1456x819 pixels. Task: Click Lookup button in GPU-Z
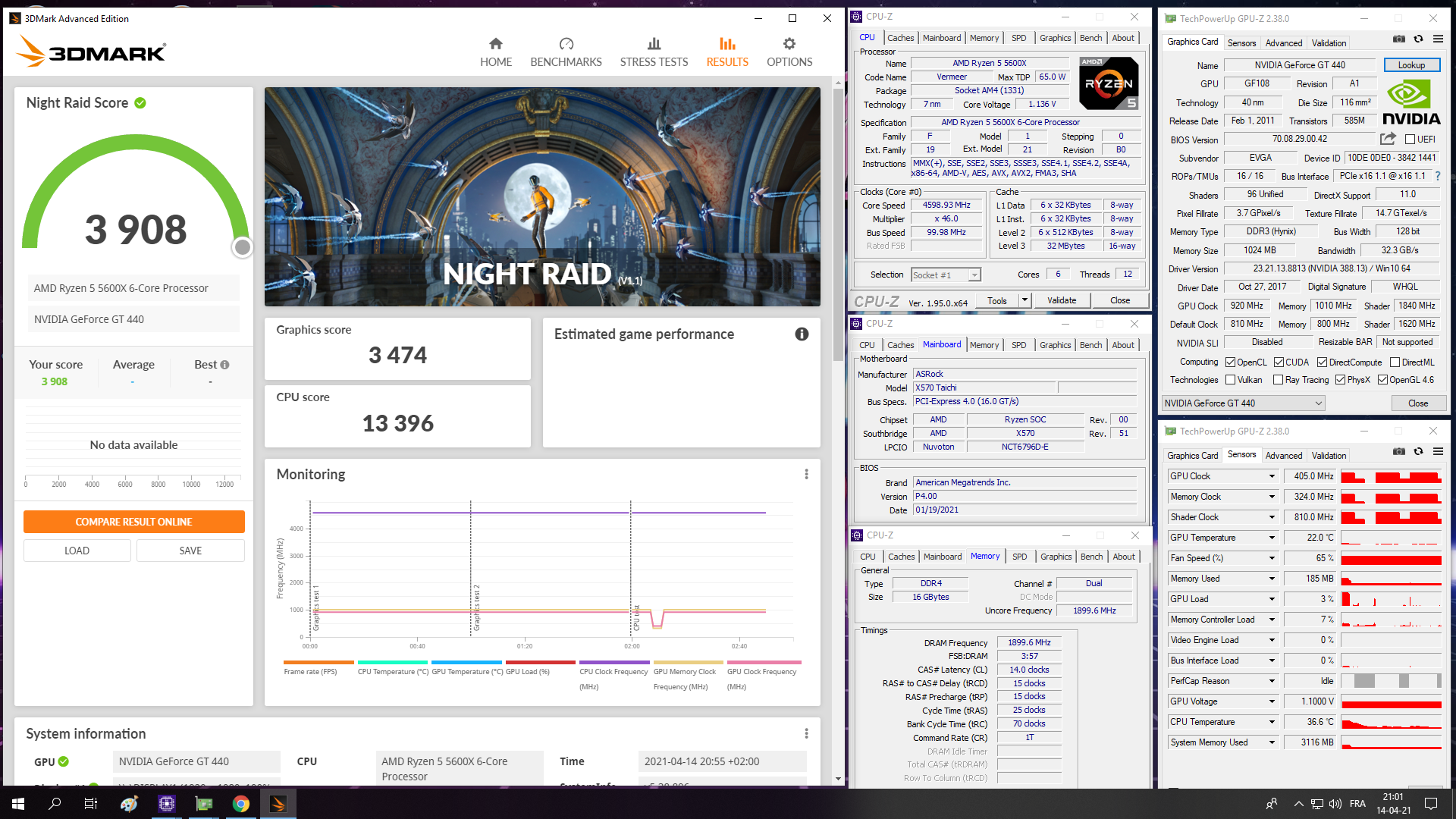click(x=1411, y=65)
